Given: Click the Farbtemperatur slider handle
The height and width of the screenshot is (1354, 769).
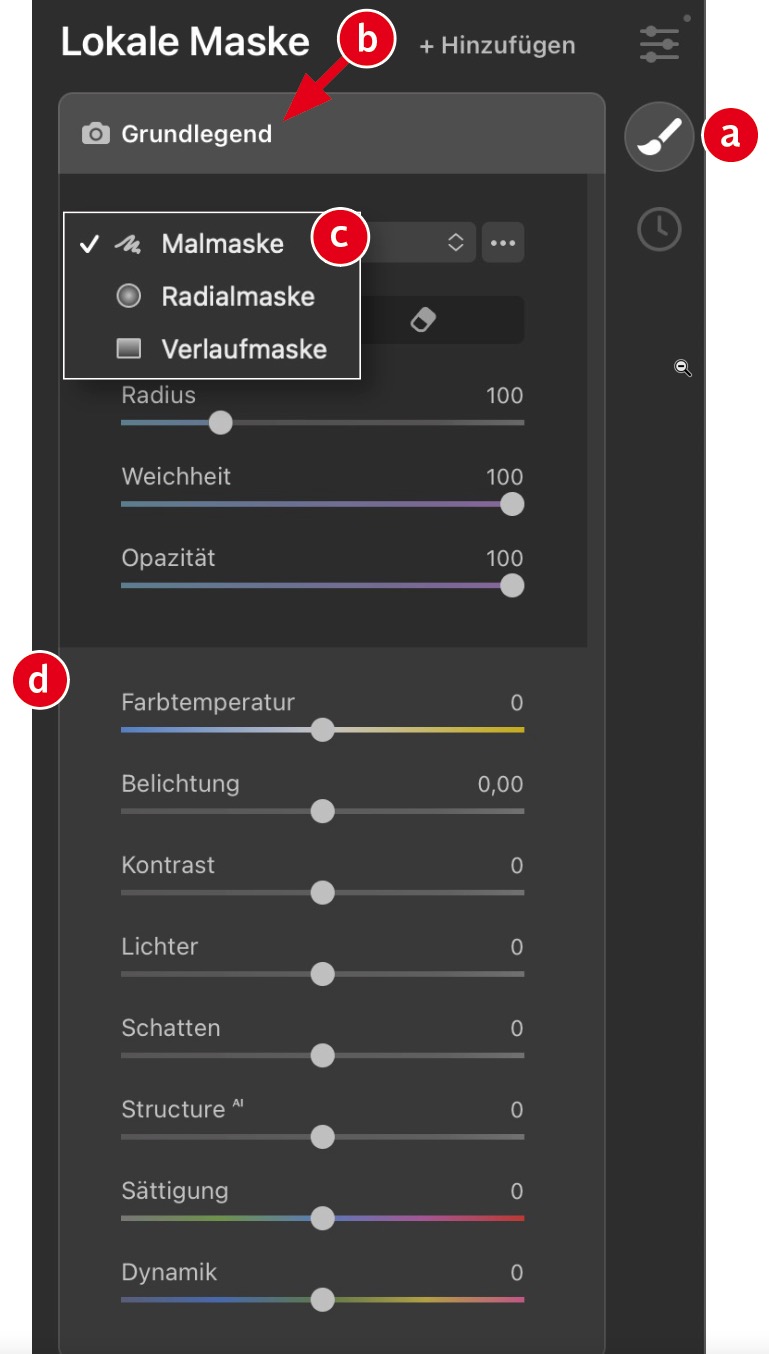Looking at the screenshot, I should click(x=322, y=730).
